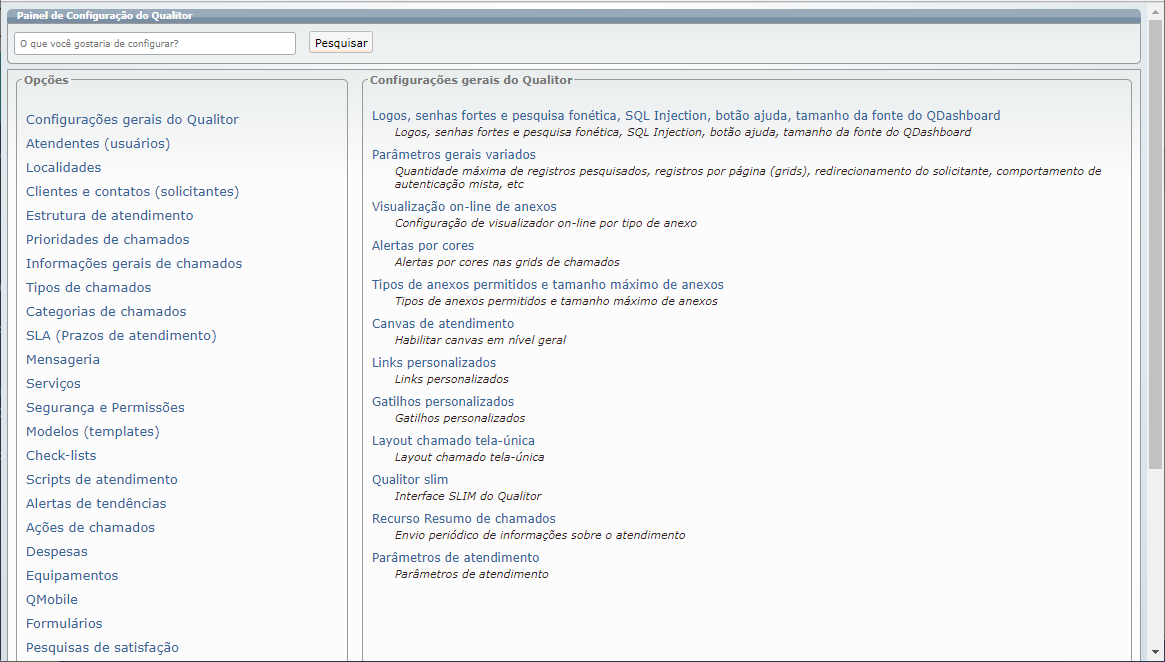The image size is (1165, 662).
Task: Open Ações de chamados option
Action: point(91,528)
